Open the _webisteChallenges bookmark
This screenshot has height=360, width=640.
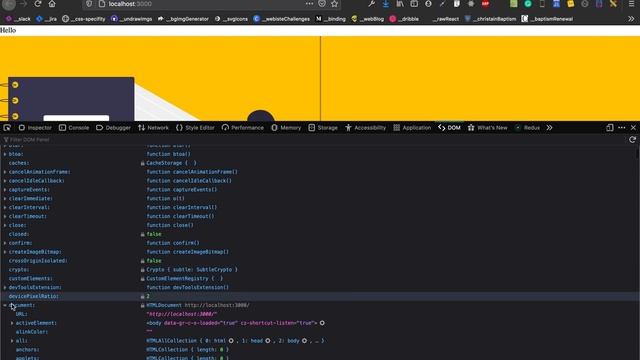click(x=281, y=19)
